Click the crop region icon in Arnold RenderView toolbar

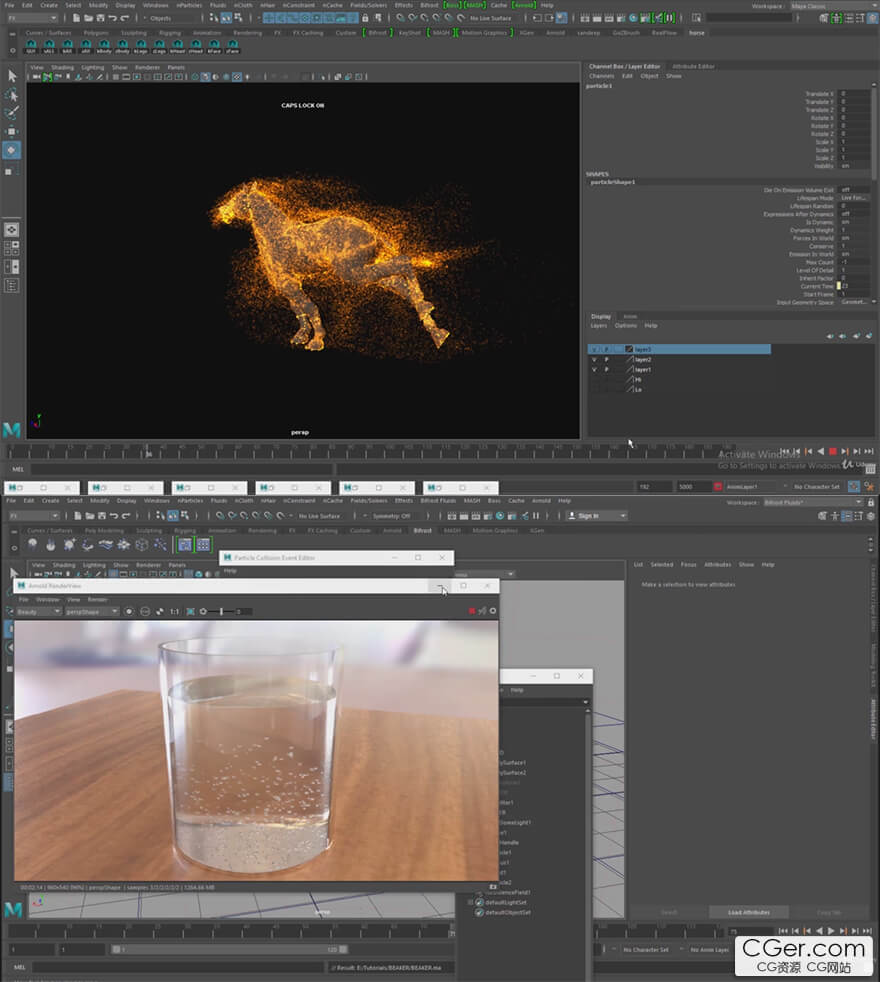click(x=190, y=611)
